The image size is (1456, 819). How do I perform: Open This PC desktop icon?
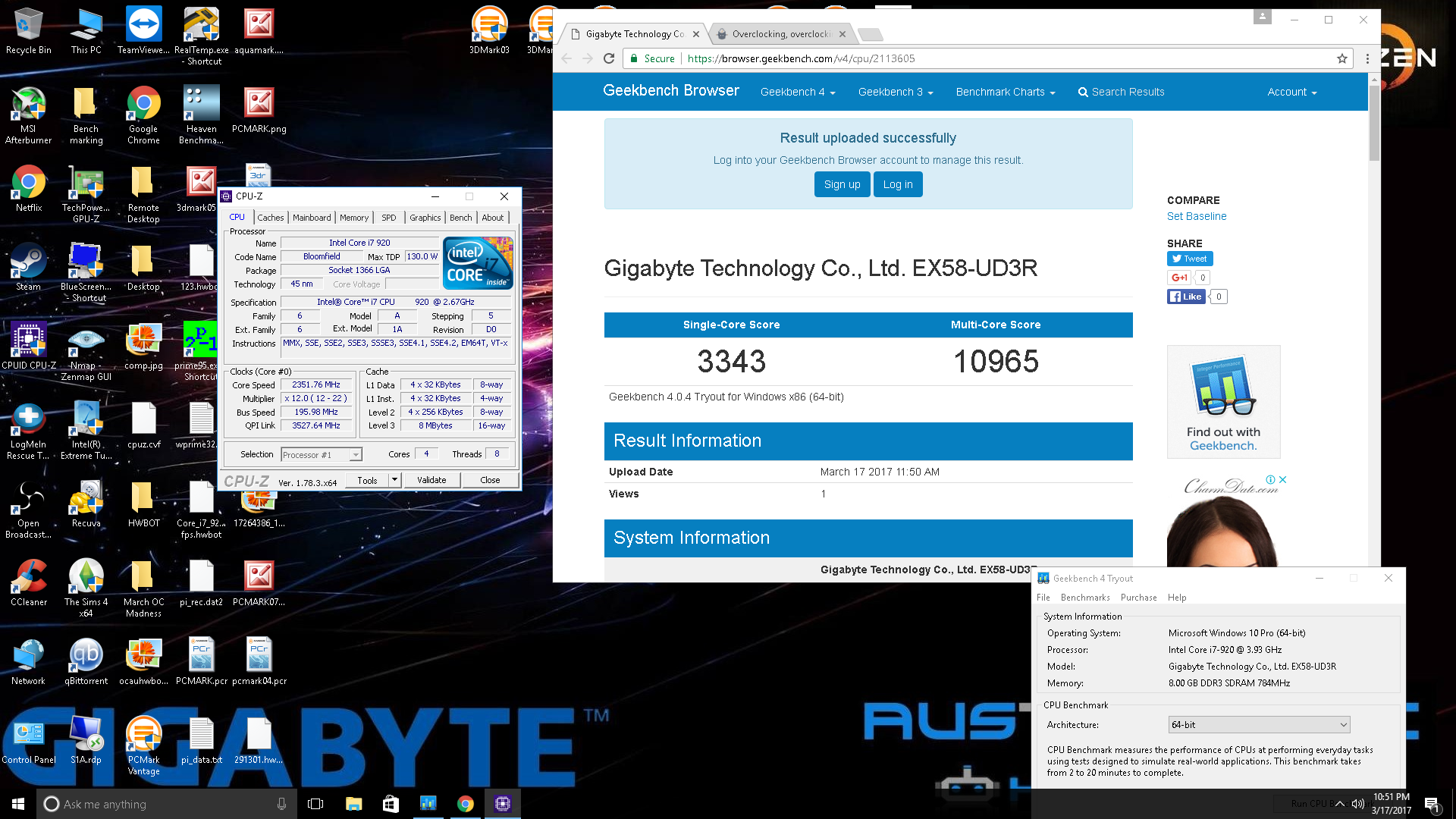coord(86,31)
